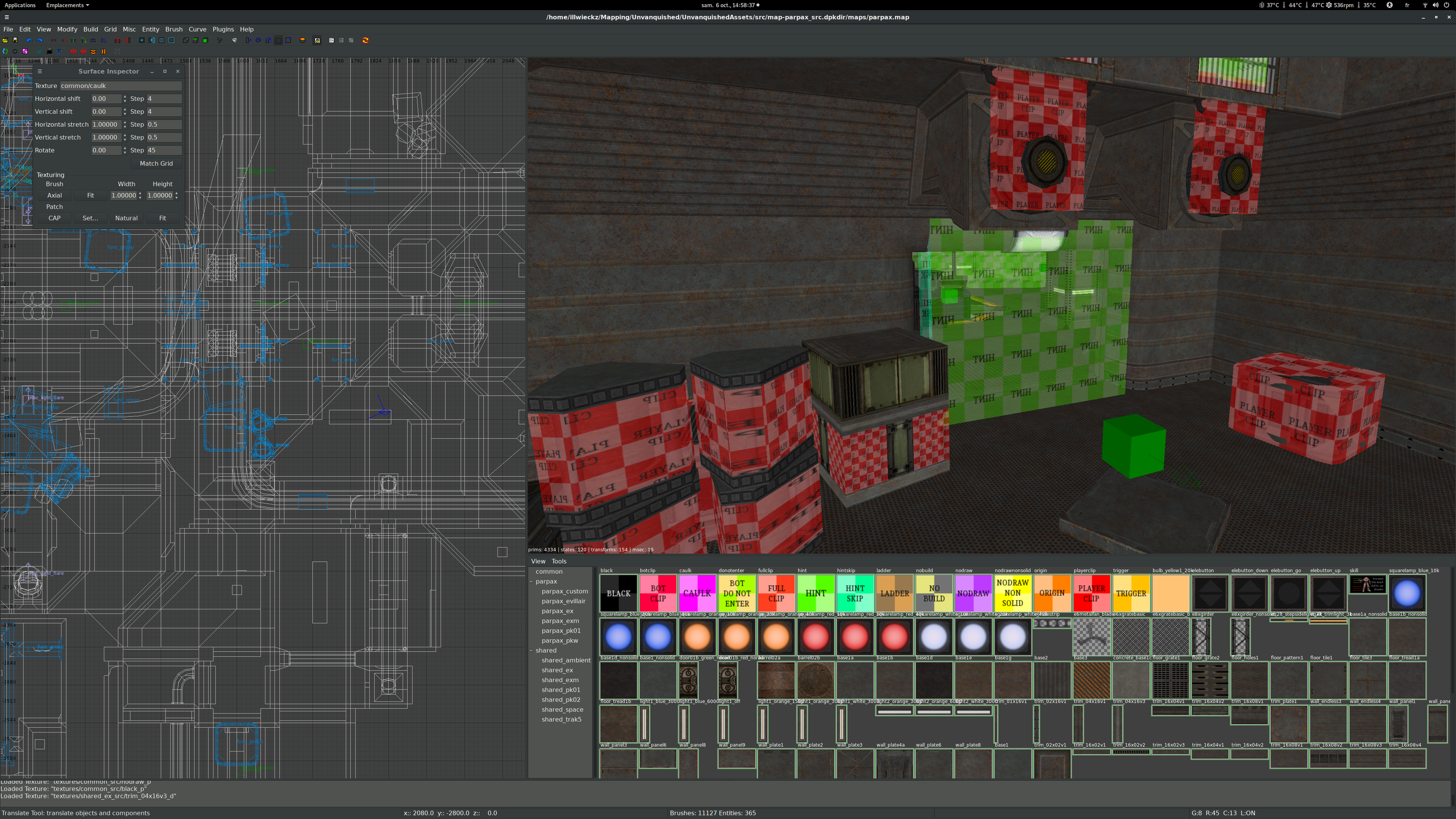Collapse the shared tree group
The width and height of the screenshot is (1456, 819).
point(531,650)
